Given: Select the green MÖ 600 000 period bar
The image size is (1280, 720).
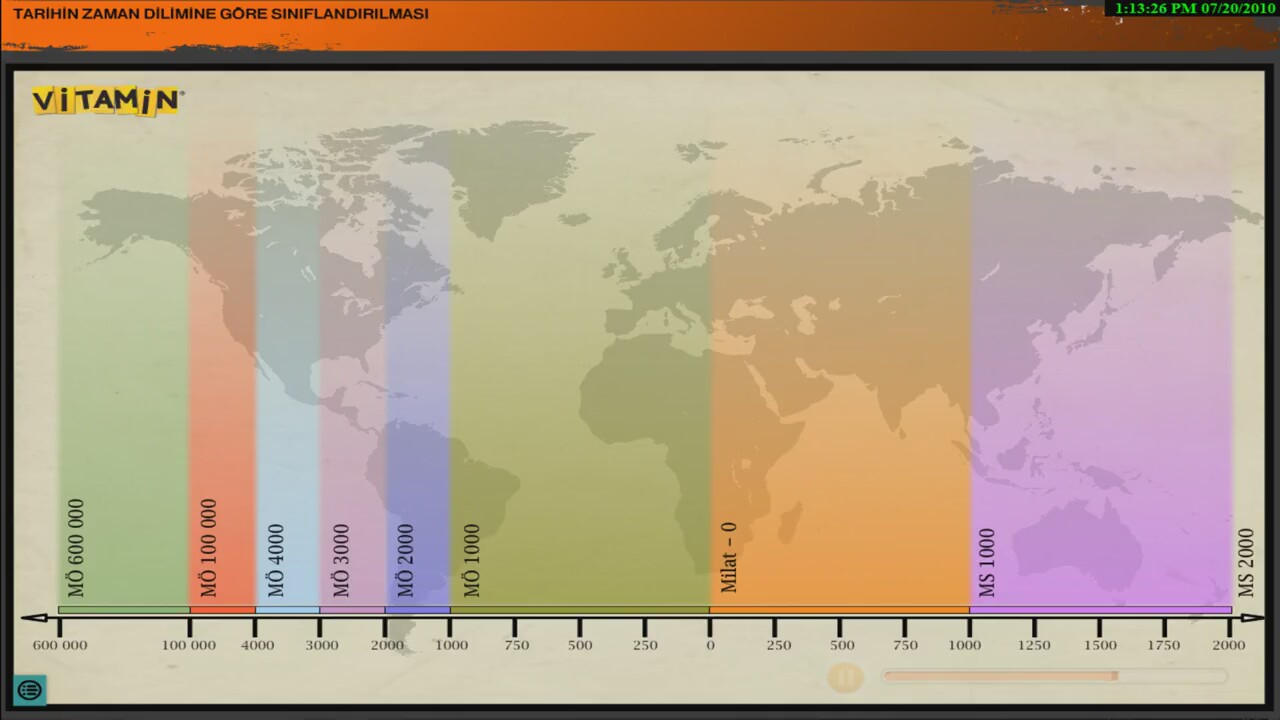Looking at the screenshot, I should coord(124,610).
